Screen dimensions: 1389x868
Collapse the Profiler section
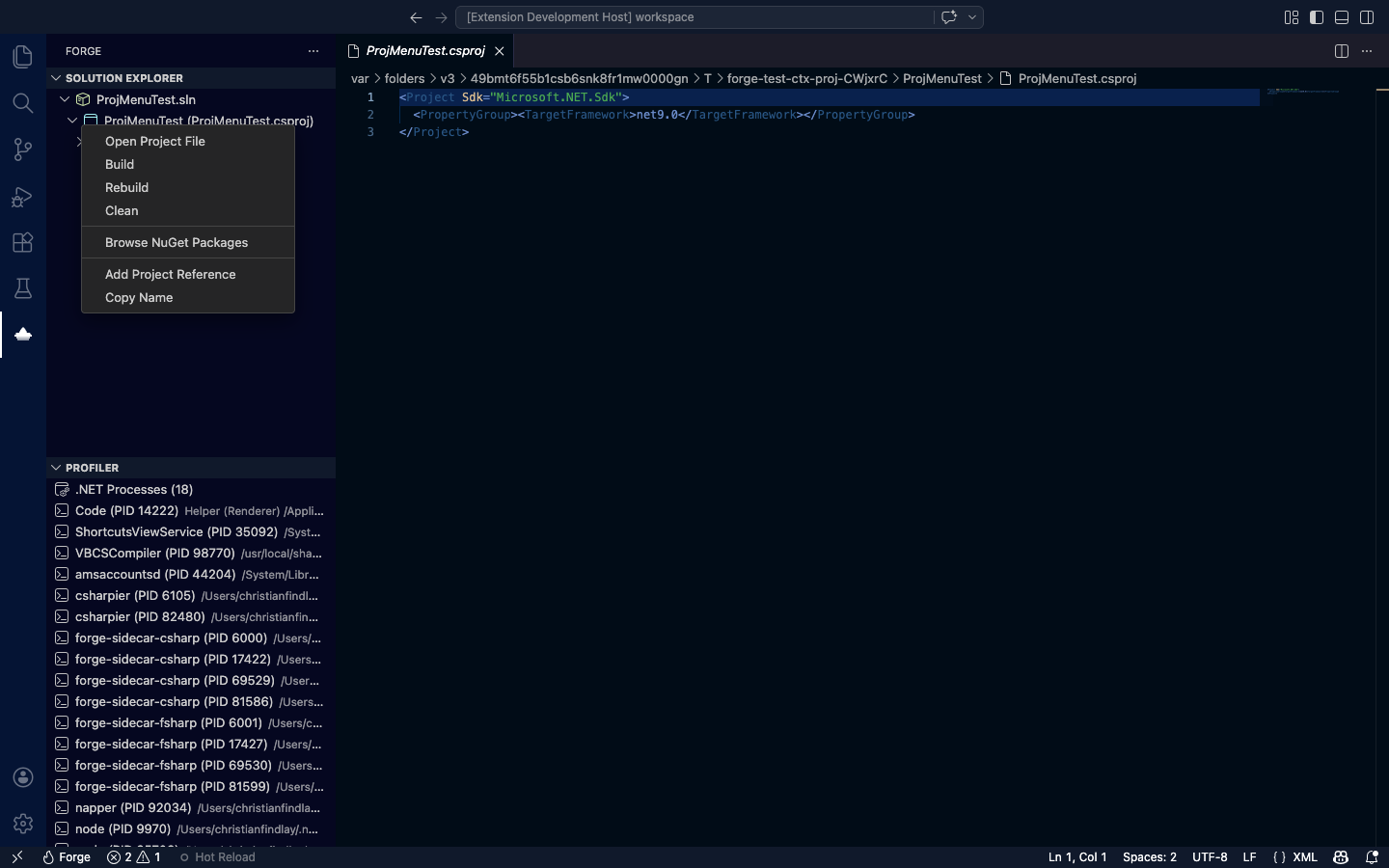click(56, 468)
